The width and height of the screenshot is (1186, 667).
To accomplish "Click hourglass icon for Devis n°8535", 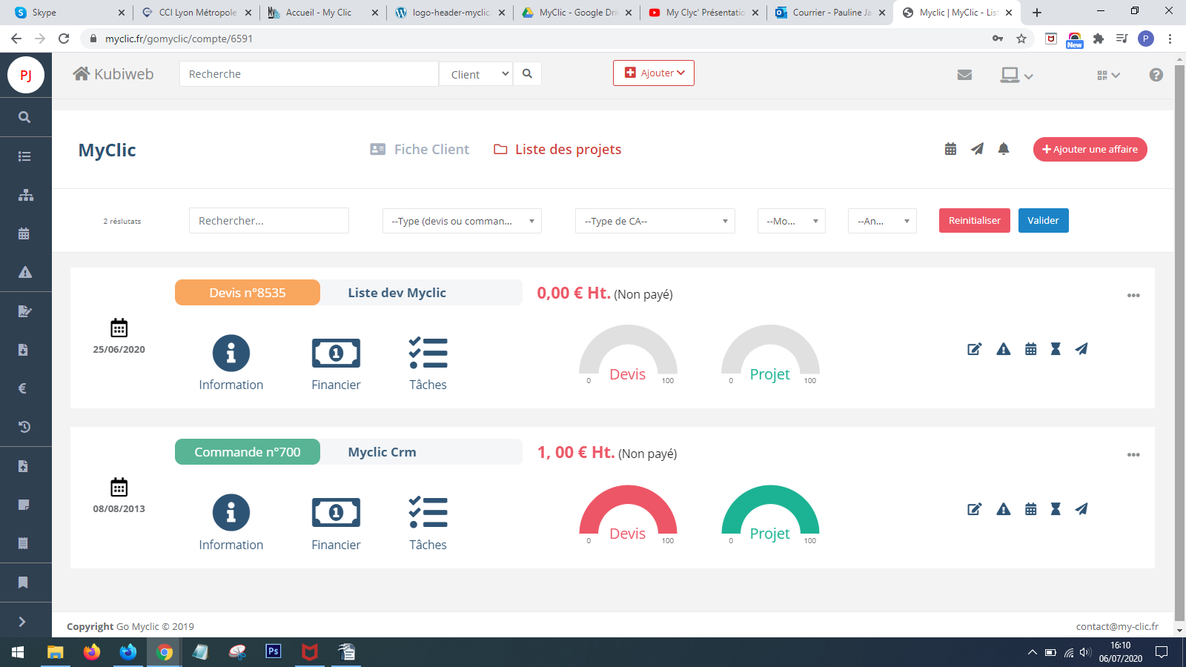I will (1055, 349).
